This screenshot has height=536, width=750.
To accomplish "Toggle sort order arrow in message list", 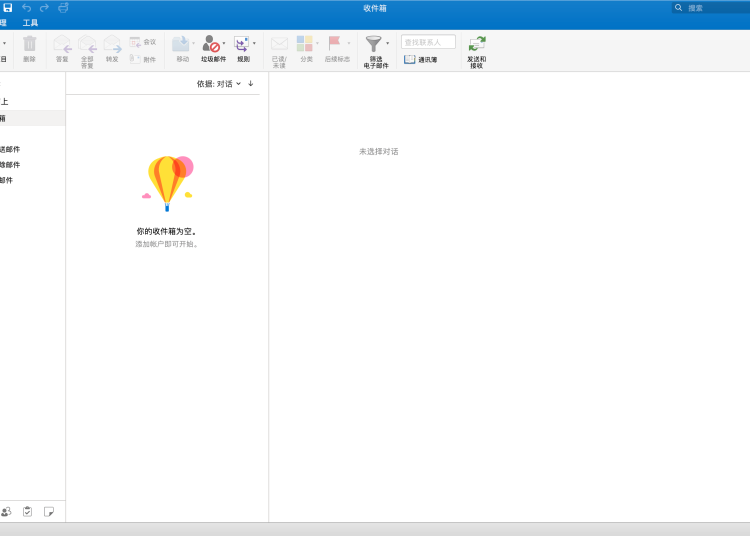I will tap(251, 84).
